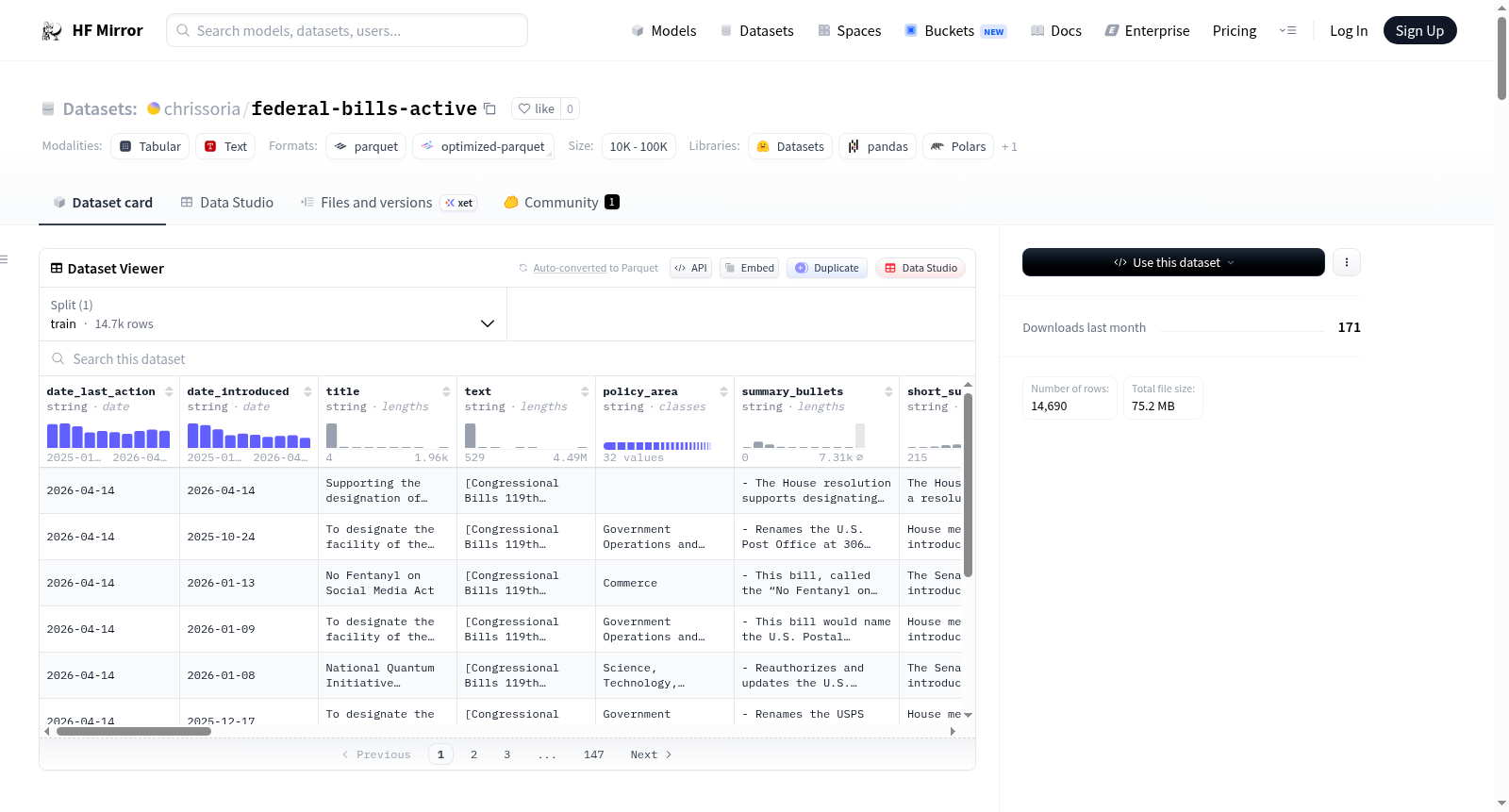Go to page 3 of results

[506, 754]
